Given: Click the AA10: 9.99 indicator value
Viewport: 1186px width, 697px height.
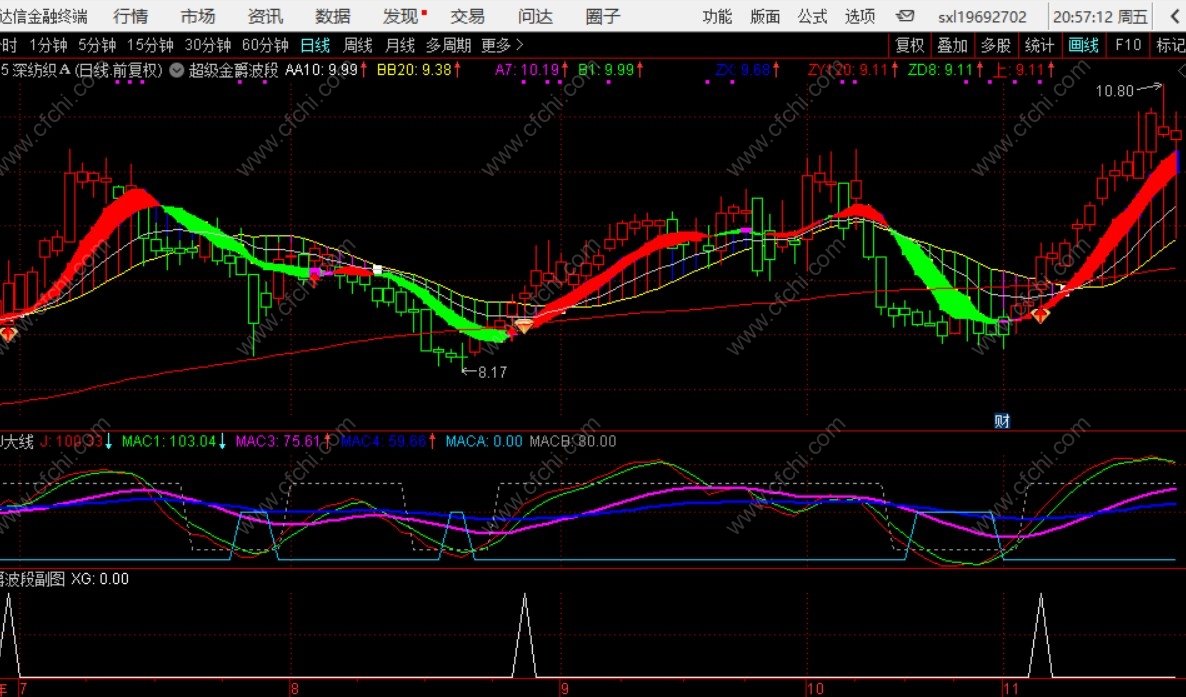Looking at the screenshot, I should point(321,70).
